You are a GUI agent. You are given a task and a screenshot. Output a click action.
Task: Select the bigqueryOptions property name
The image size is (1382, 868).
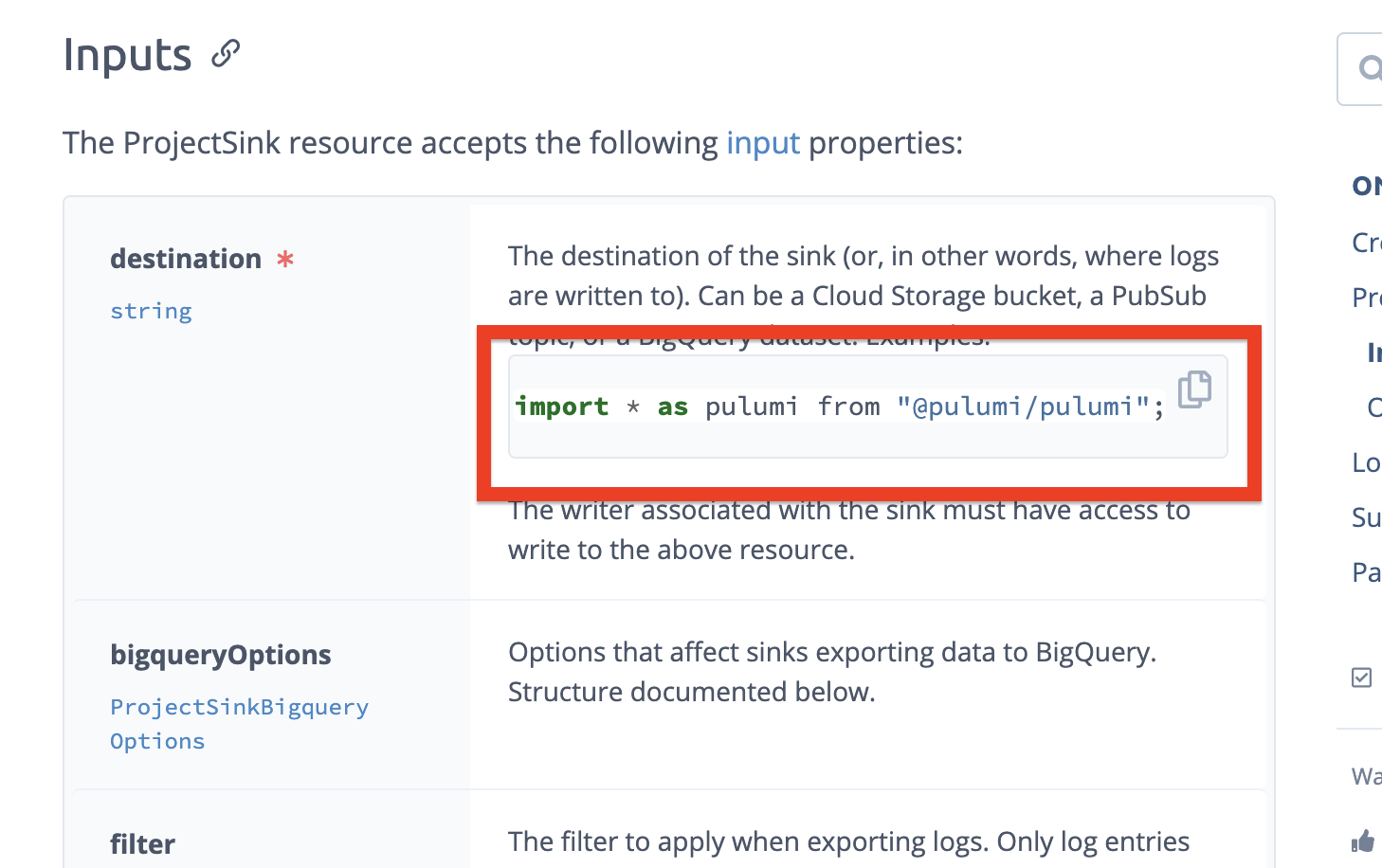pyautogui.click(x=221, y=655)
